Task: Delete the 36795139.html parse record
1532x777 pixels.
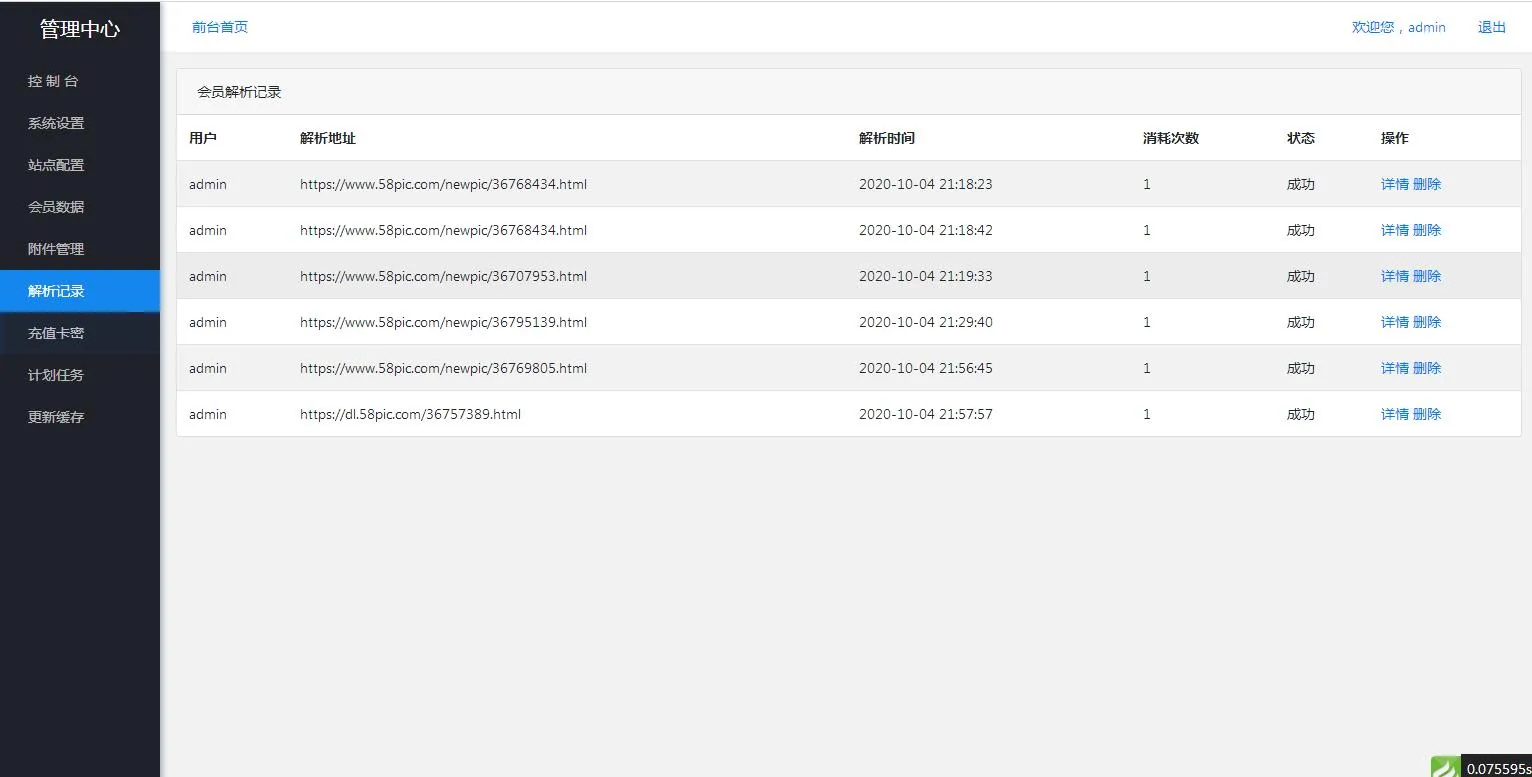Action: pyautogui.click(x=1427, y=322)
